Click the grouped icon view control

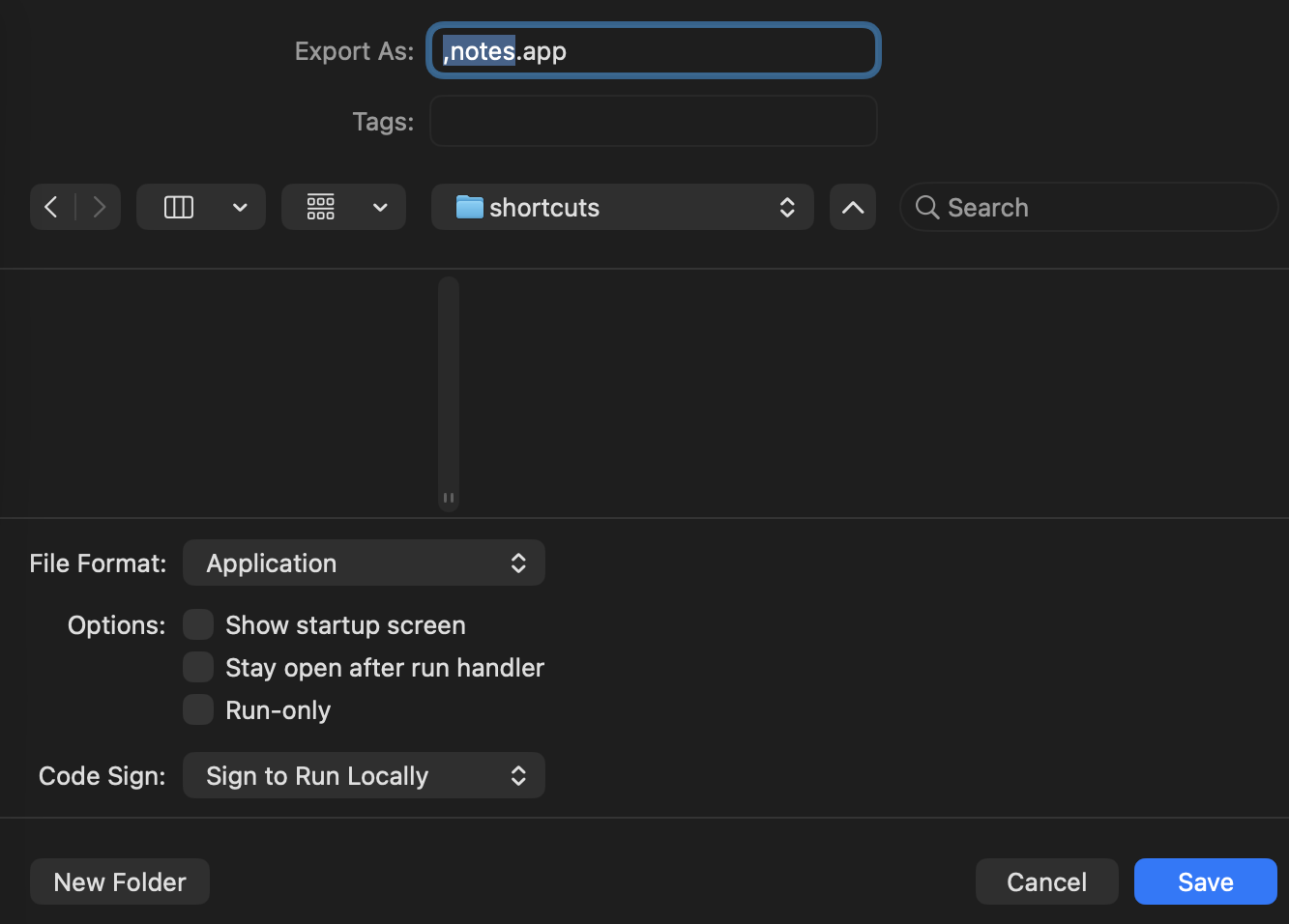pyautogui.click(x=321, y=206)
